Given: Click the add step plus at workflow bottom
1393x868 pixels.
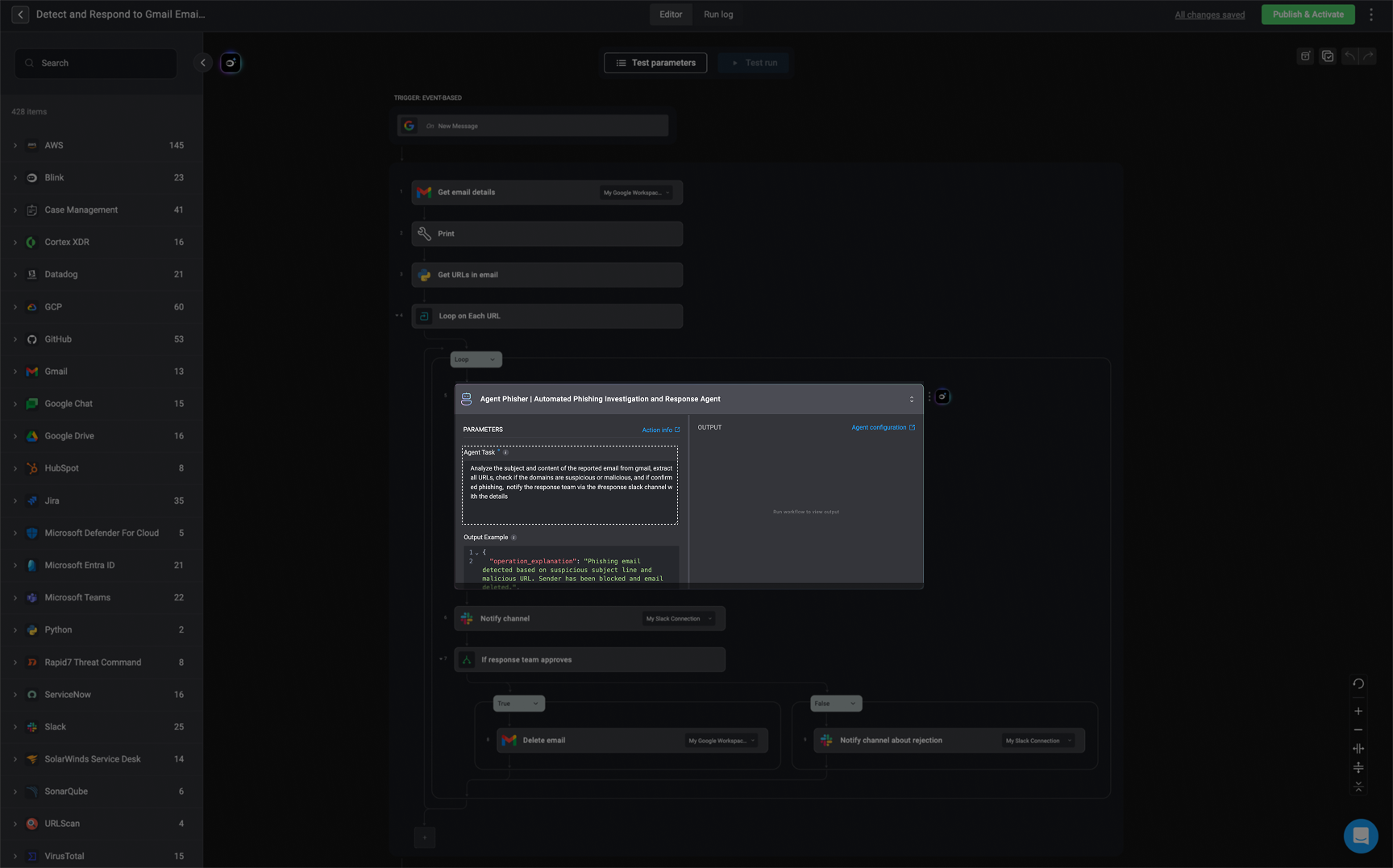Looking at the screenshot, I should (x=425, y=837).
